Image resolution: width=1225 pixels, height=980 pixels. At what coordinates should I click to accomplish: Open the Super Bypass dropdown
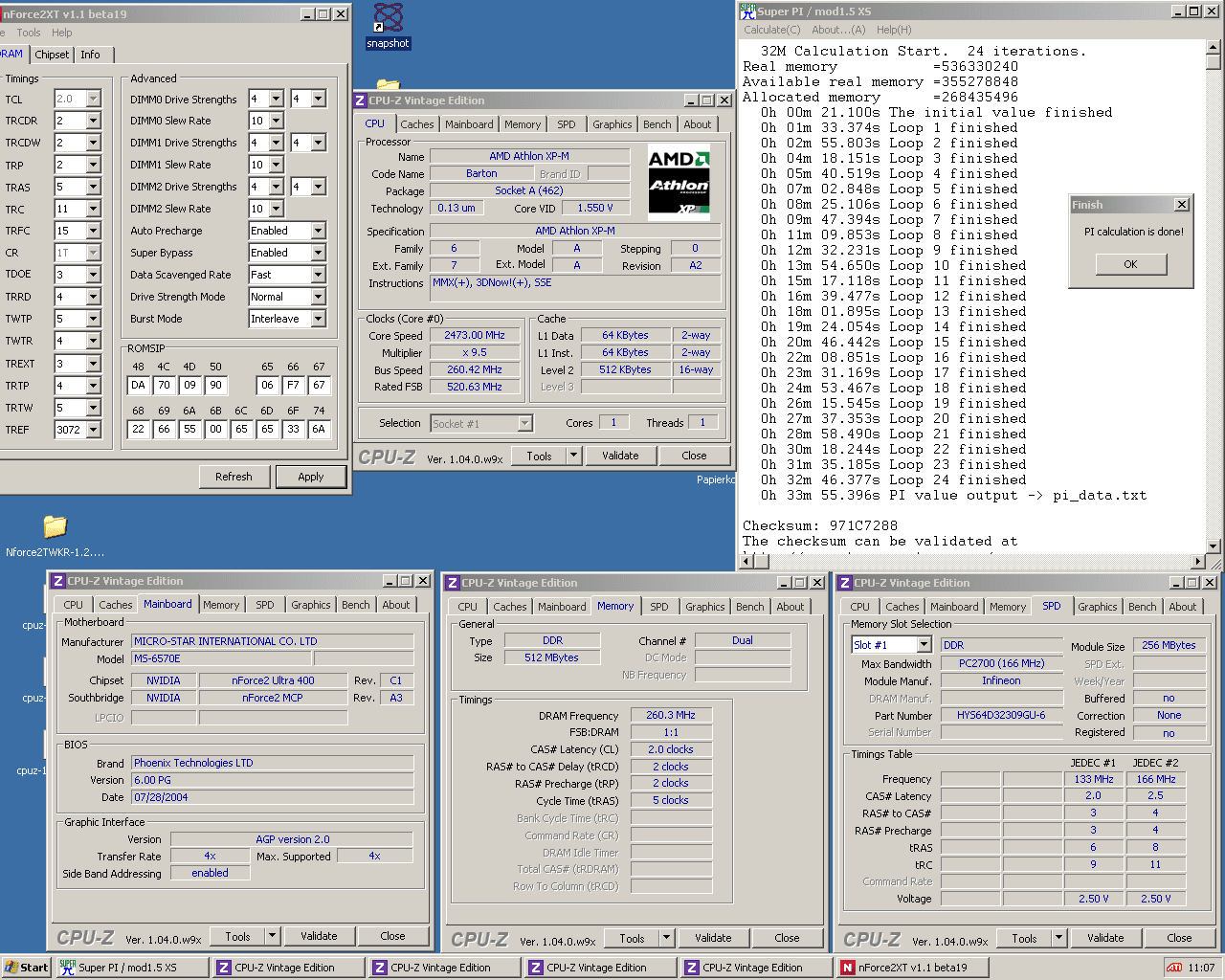coord(319,253)
